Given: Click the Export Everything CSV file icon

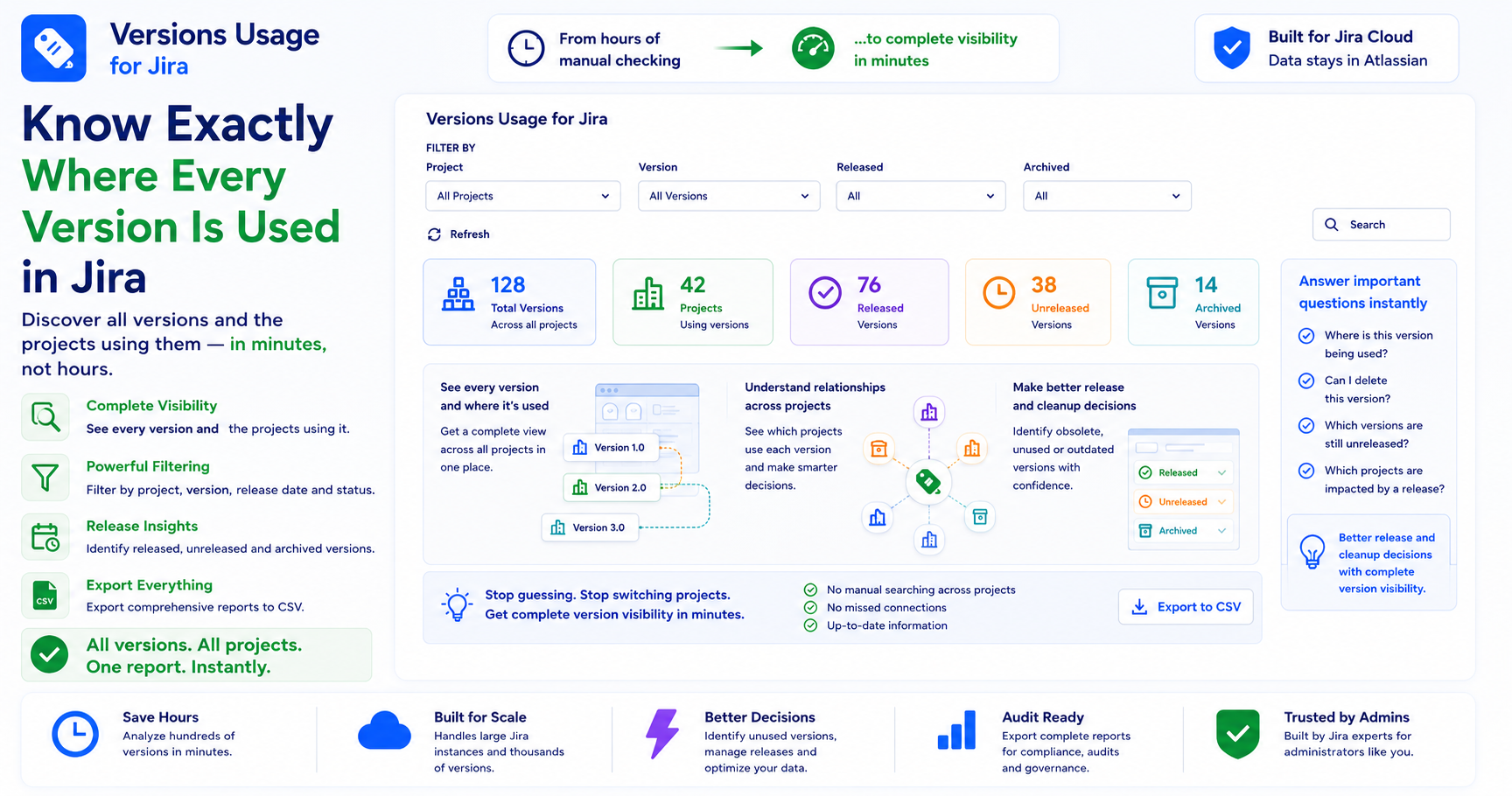Looking at the screenshot, I should click(45, 596).
